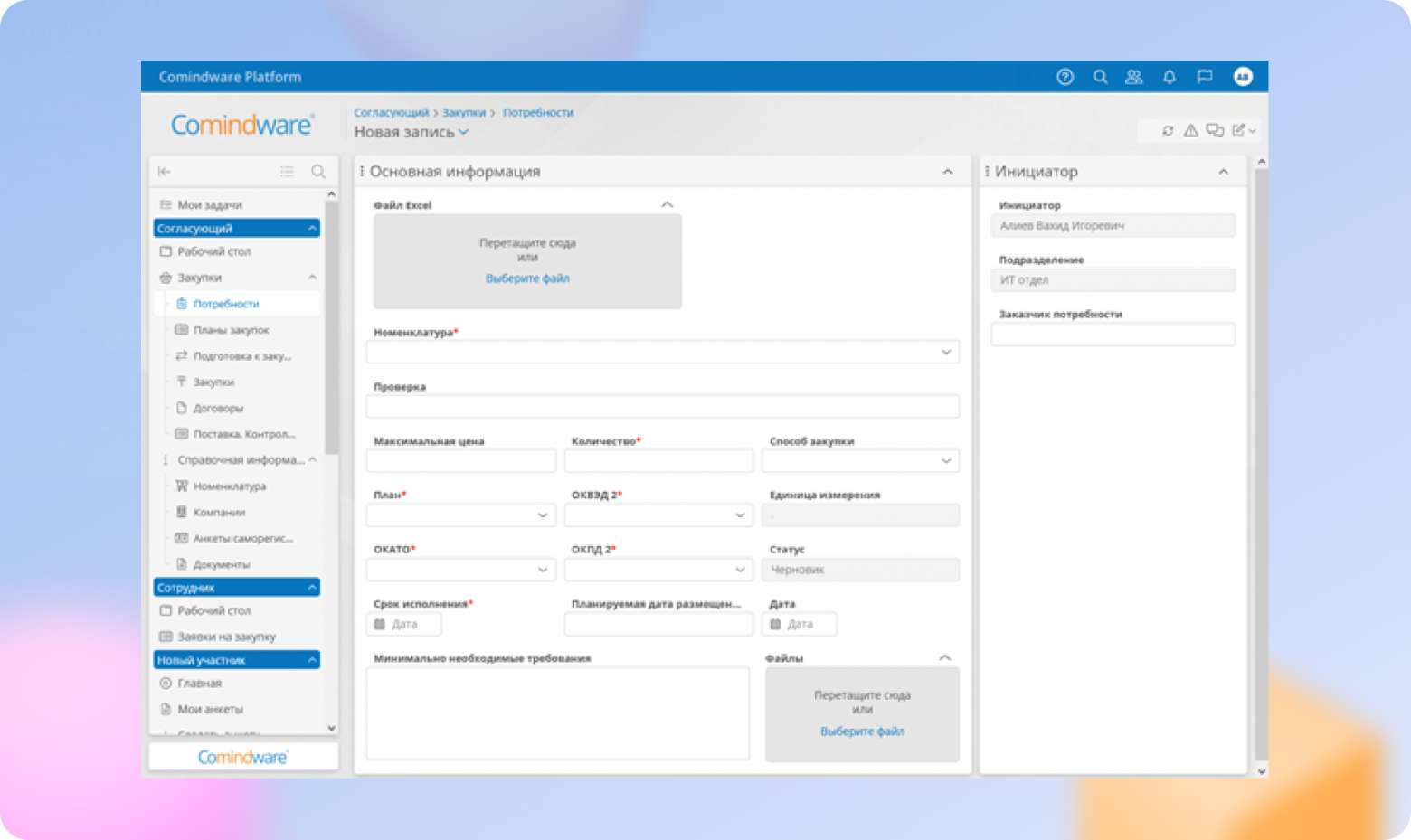Collapse the Инициатор panel
The width and height of the screenshot is (1411, 840).
(1223, 172)
